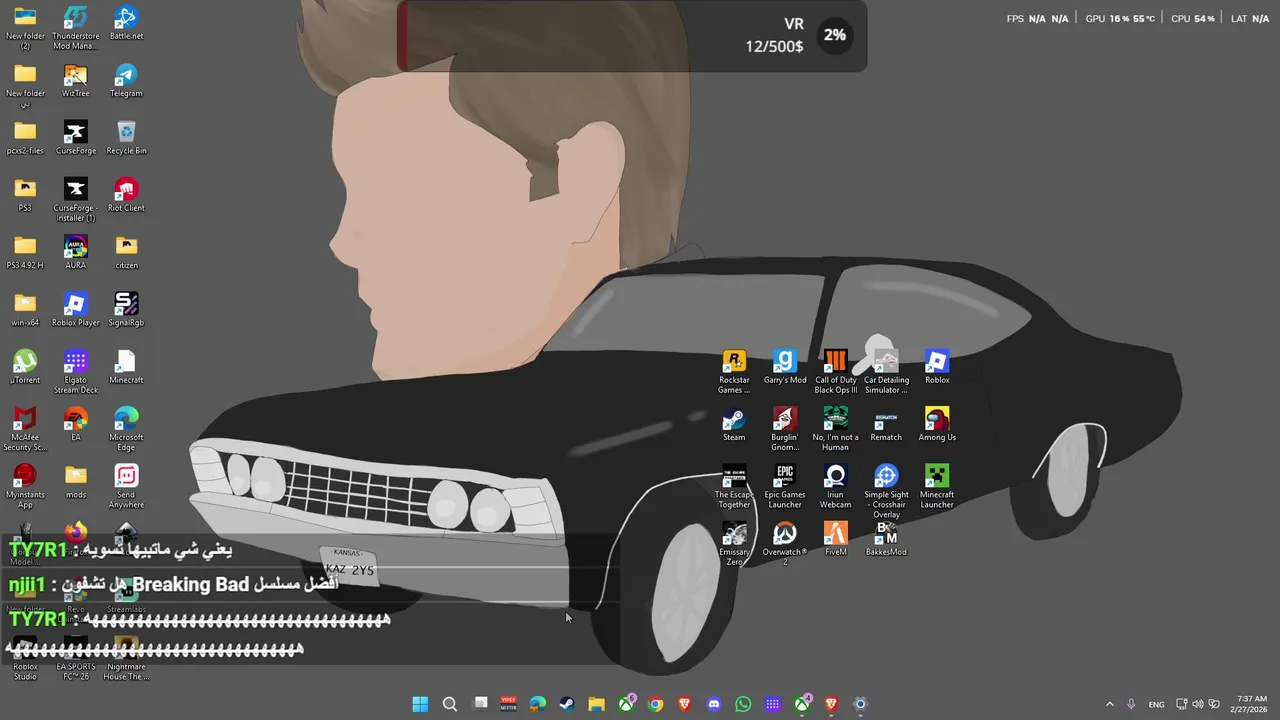Launch Battle.net from the desktop
Image resolution: width=1280 pixels, height=720 pixels.
pos(126,23)
